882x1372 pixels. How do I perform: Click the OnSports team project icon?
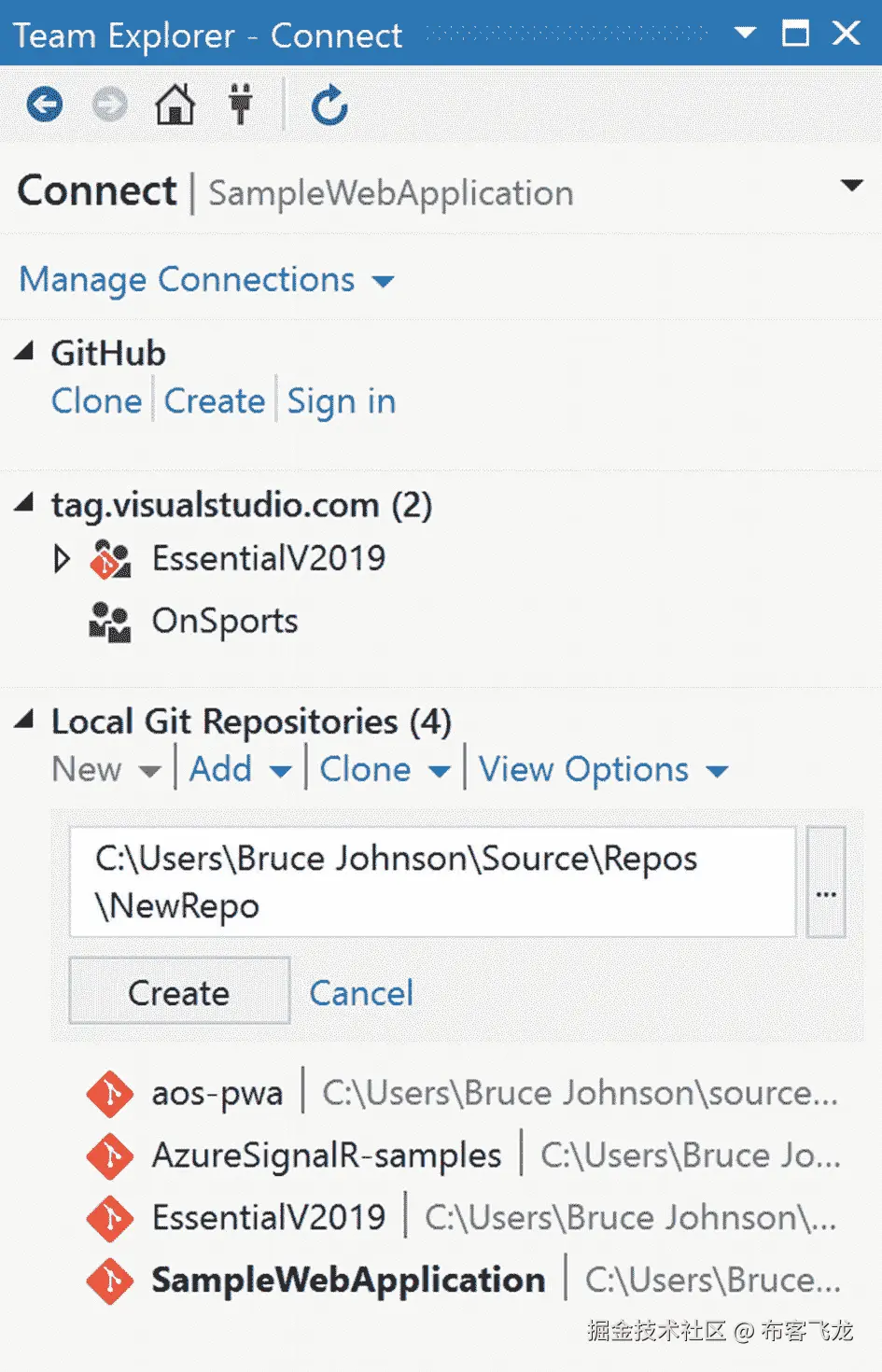pyautogui.click(x=109, y=622)
